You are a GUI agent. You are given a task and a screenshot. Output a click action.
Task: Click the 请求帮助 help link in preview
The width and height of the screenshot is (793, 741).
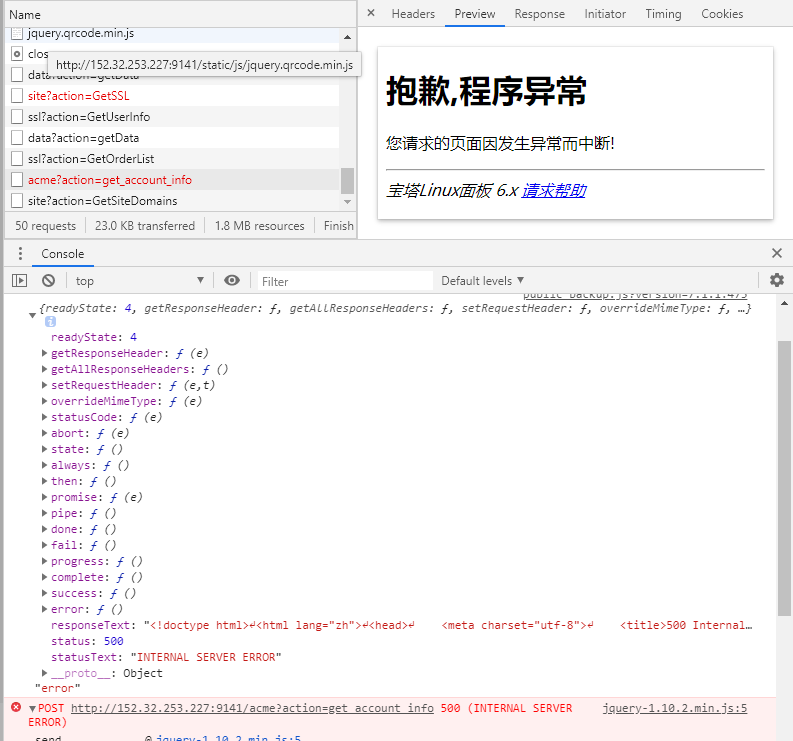click(x=554, y=191)
